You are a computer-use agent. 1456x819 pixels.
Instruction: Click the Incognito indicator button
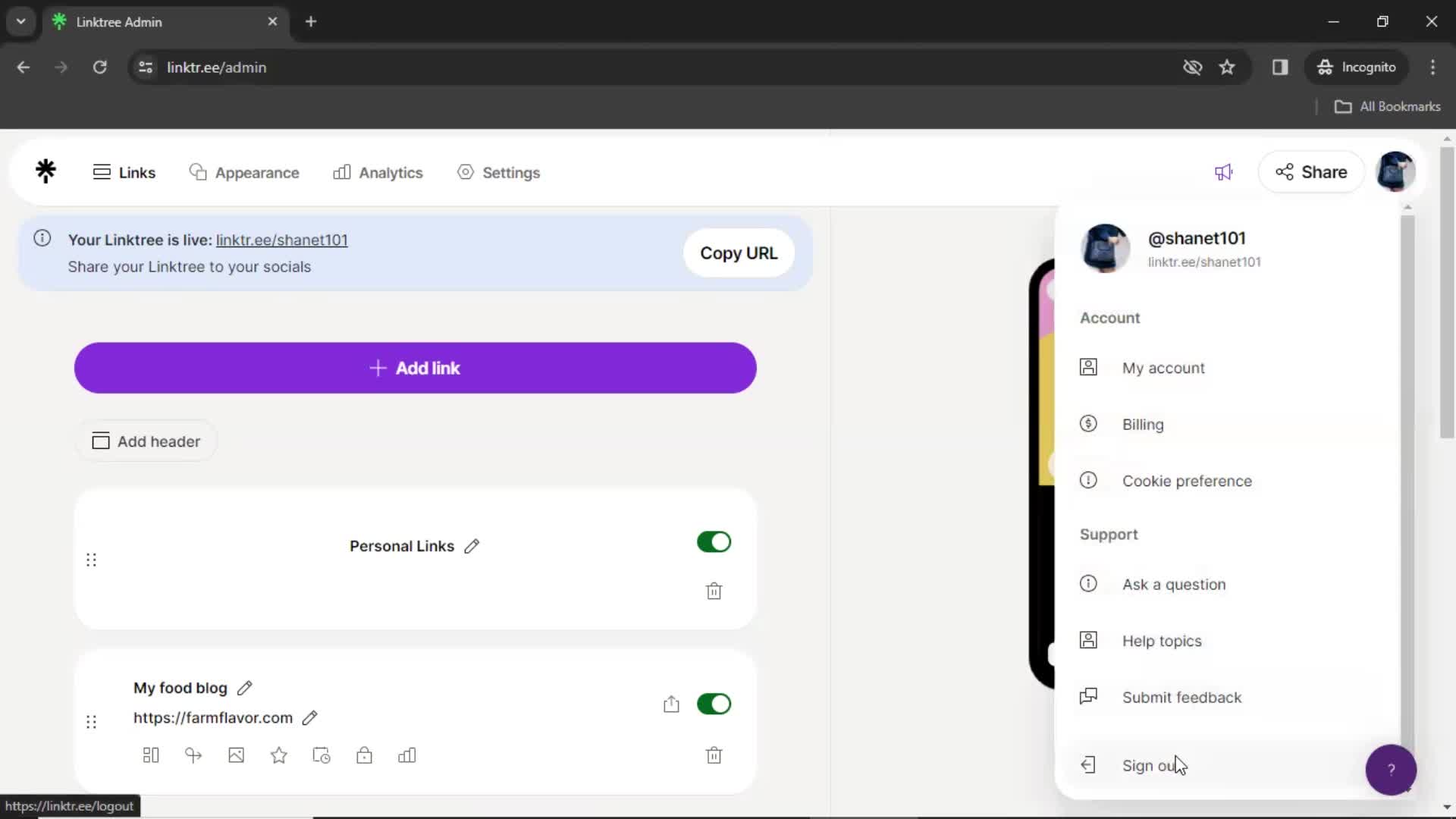(x=1357, y=67)
